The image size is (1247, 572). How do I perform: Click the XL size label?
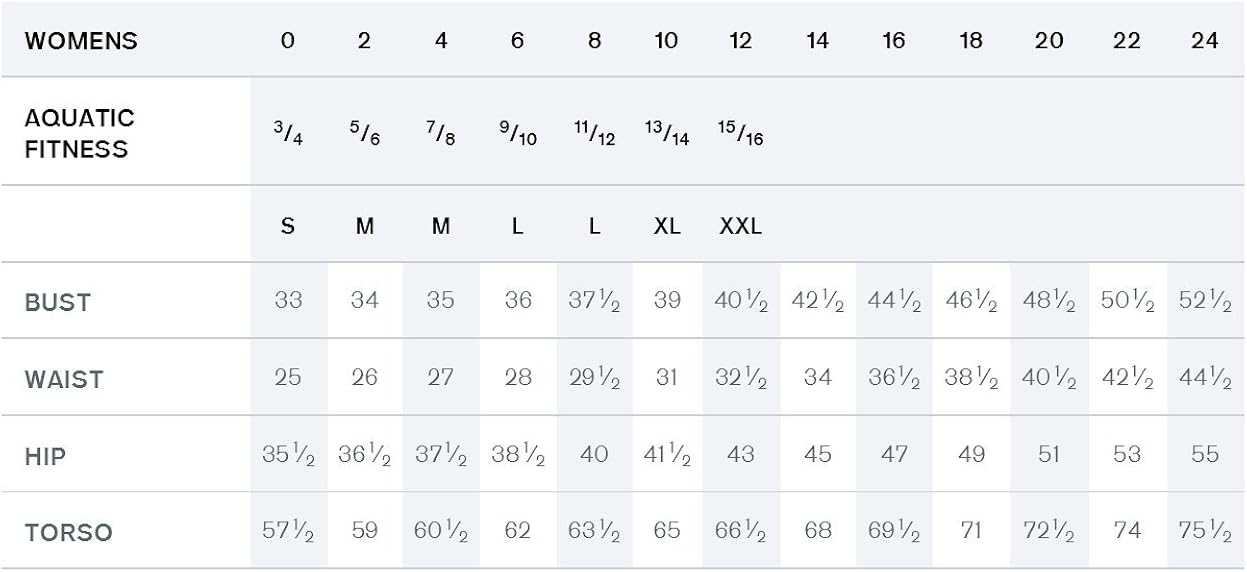(667, 226)
